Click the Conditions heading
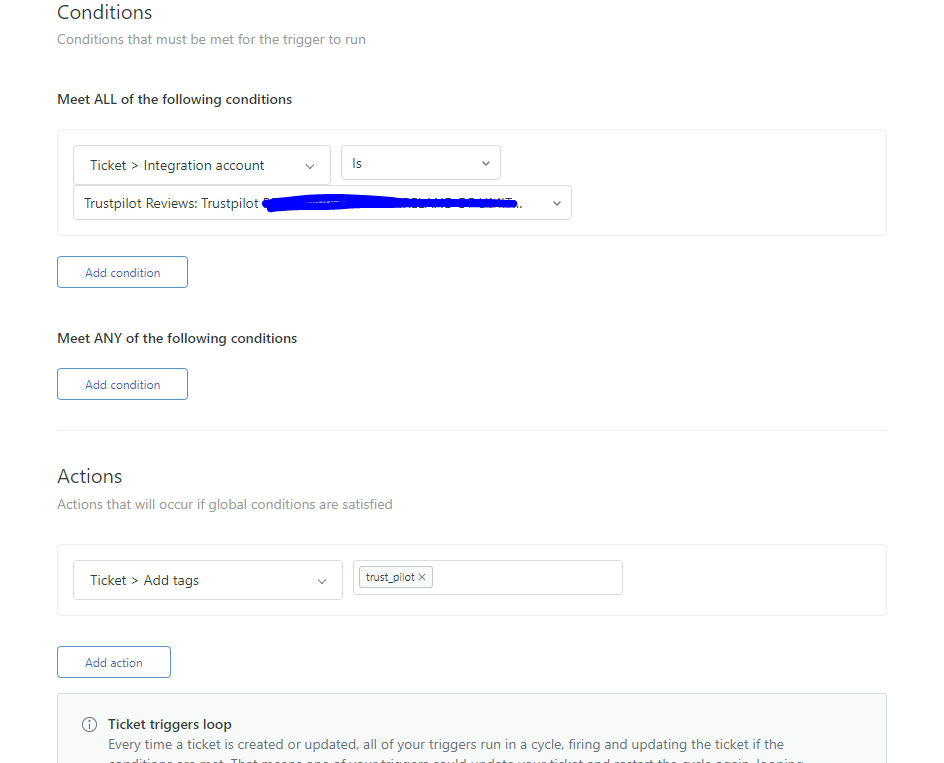Screen dimensions: 944x763 pyautogui.click(x=104, y=13)
